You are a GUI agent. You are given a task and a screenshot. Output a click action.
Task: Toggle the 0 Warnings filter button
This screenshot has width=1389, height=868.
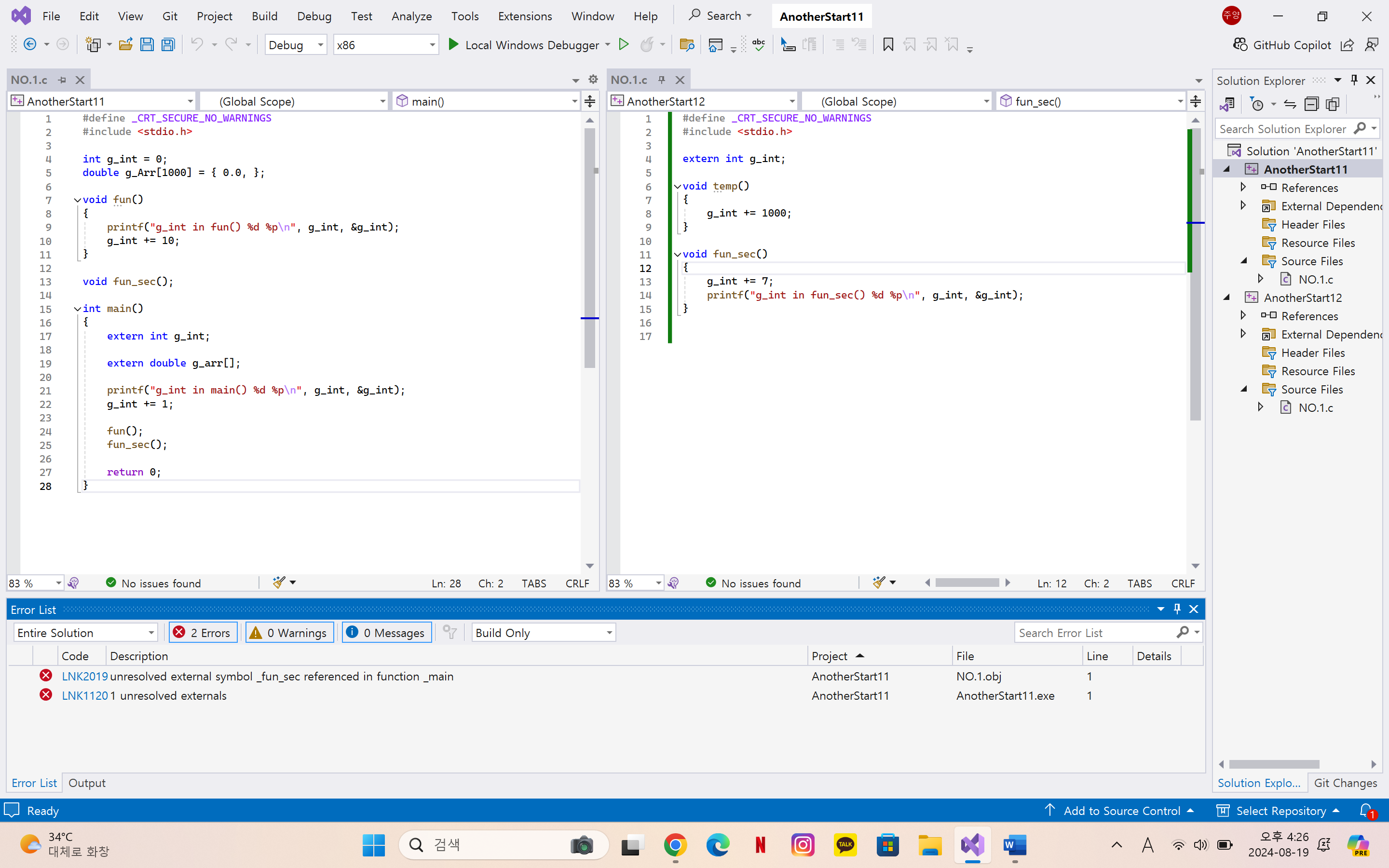pyautogui.click(x=289, y=633)
